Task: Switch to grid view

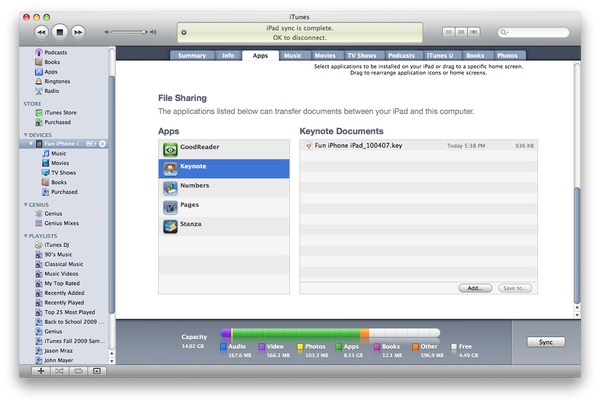Action: [461, 32]
